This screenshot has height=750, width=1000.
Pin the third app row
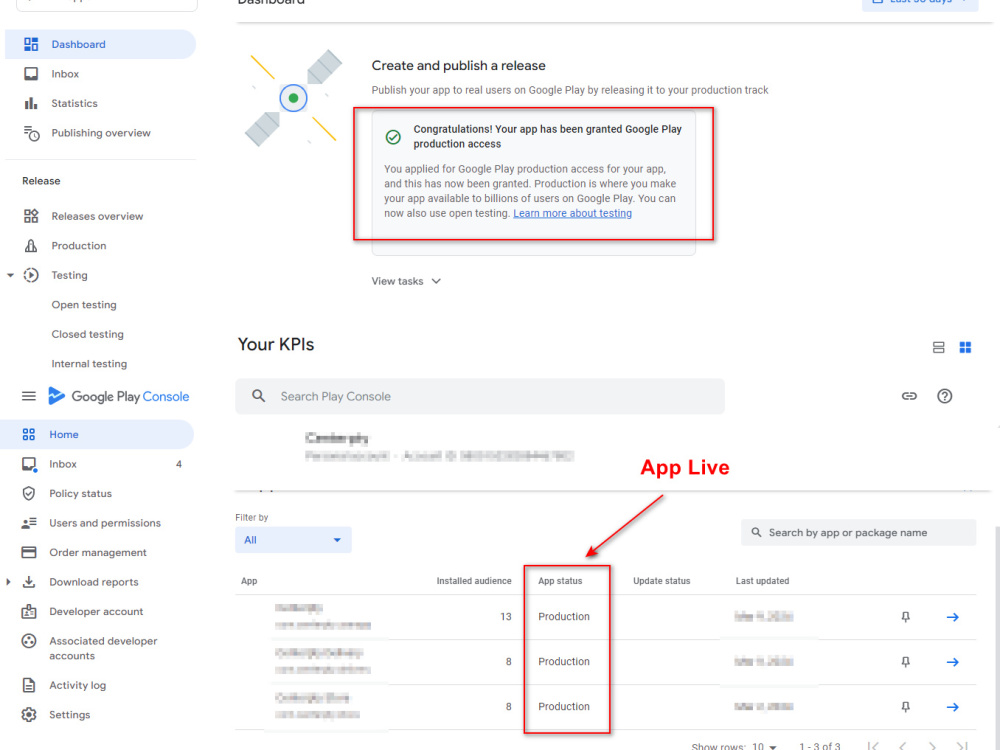[905, 707]
